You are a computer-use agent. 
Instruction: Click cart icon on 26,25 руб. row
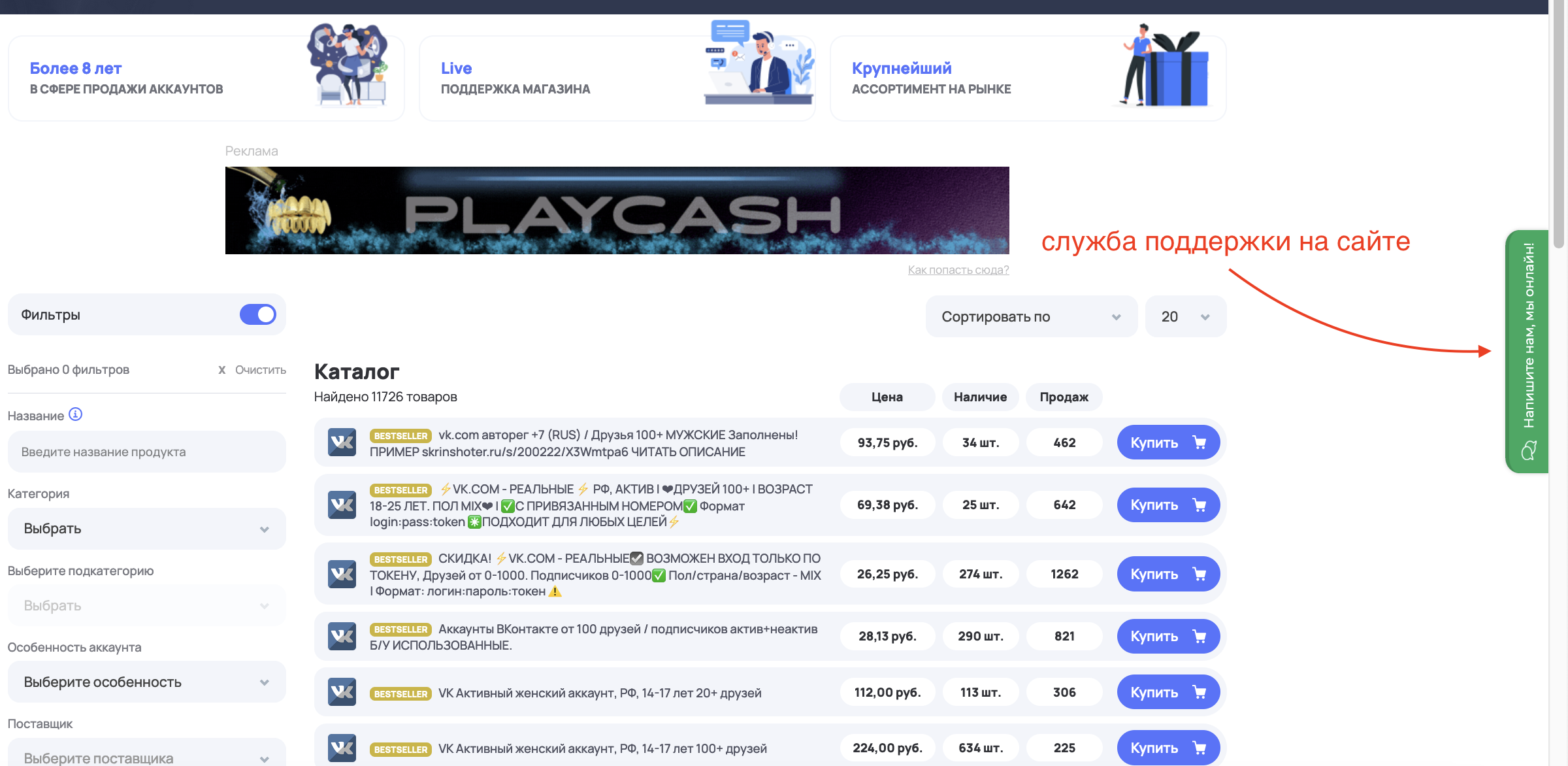point(1200,574)
